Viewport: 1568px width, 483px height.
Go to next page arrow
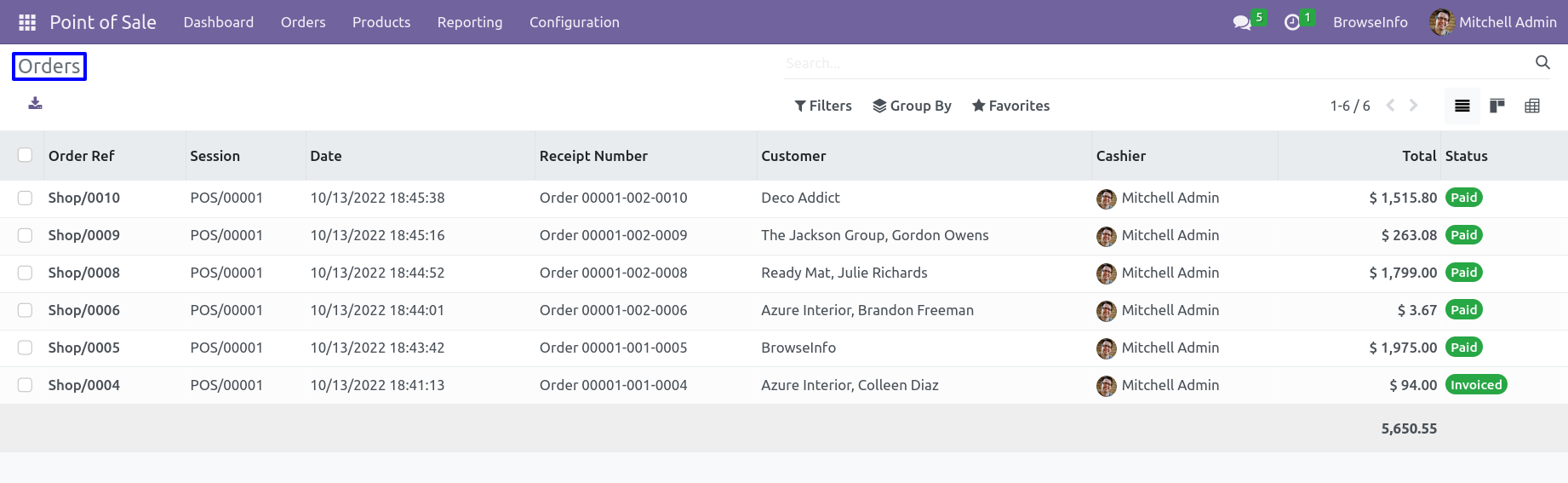(x=1414, y=106)
